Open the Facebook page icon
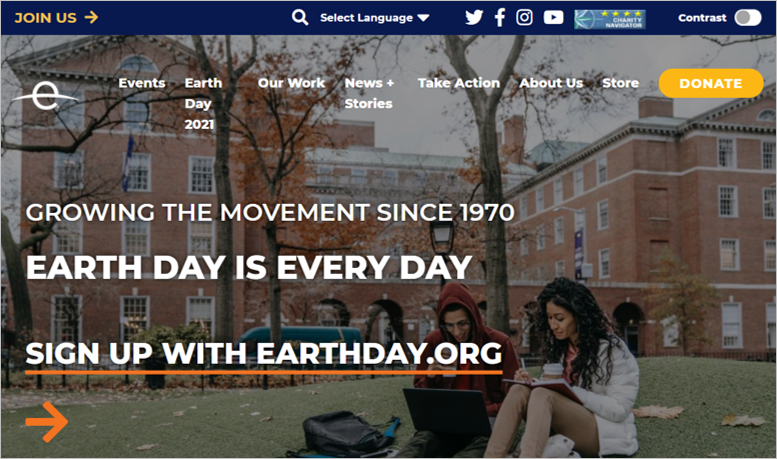777x459 pixels. point(500,18)
